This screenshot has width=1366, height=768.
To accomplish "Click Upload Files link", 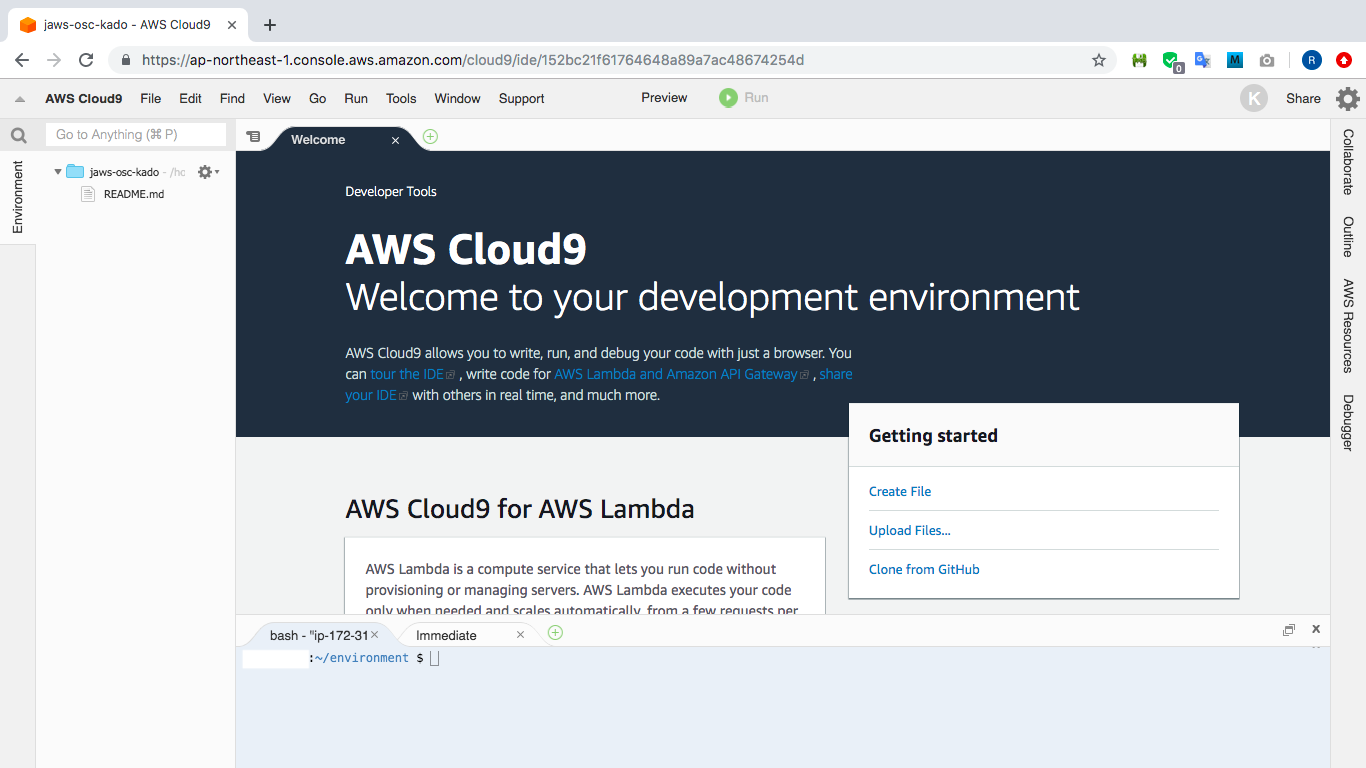I will coord(910,530).
